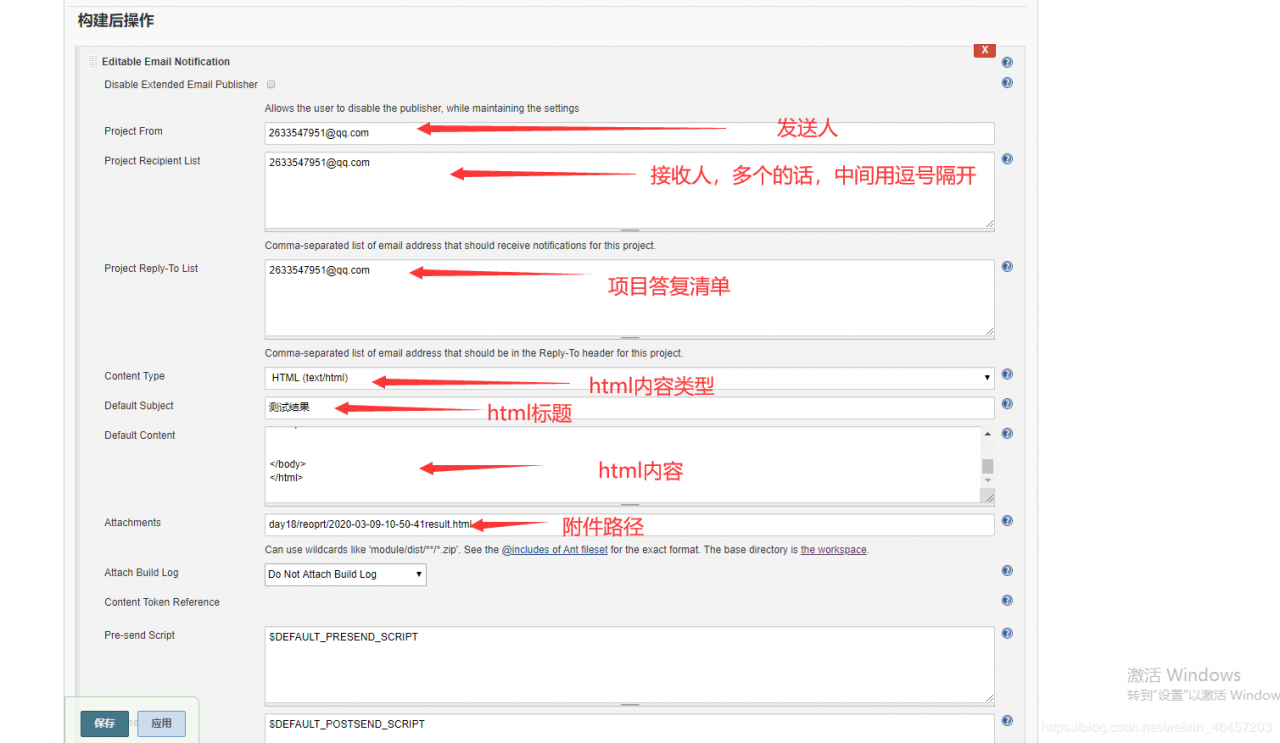The width and height of the screenshot is (1280, 743).
Task: Click the Pre-send Script resize bar
Action: click(x=629, y=705)
